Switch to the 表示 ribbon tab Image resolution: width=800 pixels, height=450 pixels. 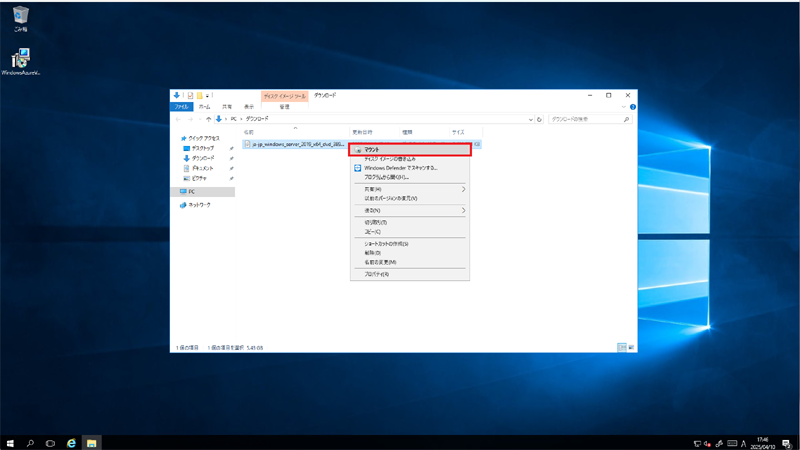tap(248, 106)
